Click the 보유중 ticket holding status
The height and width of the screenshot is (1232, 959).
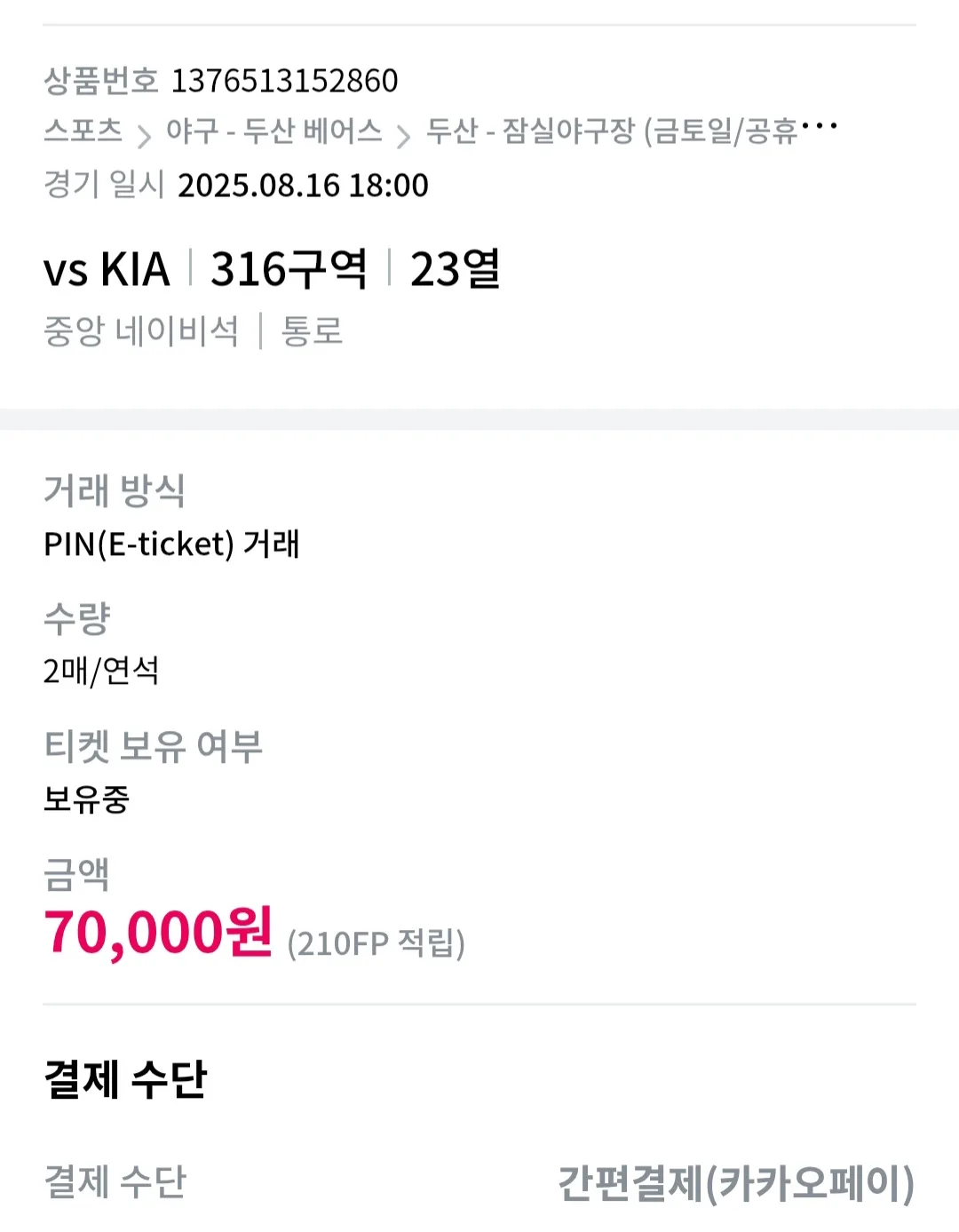[87, 799]
